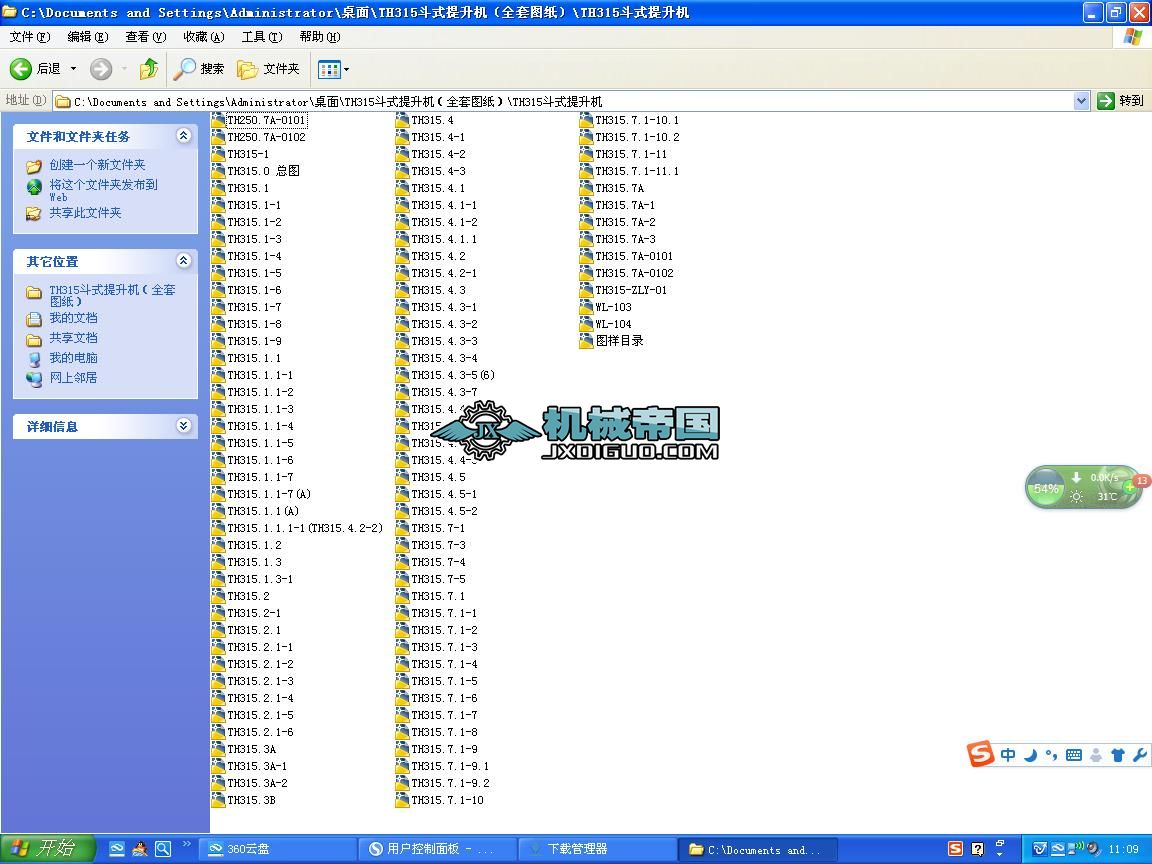The height and width of the screenshot is (864, 1152).
Task: Click the address bar path field
Action: click(563, 101)
